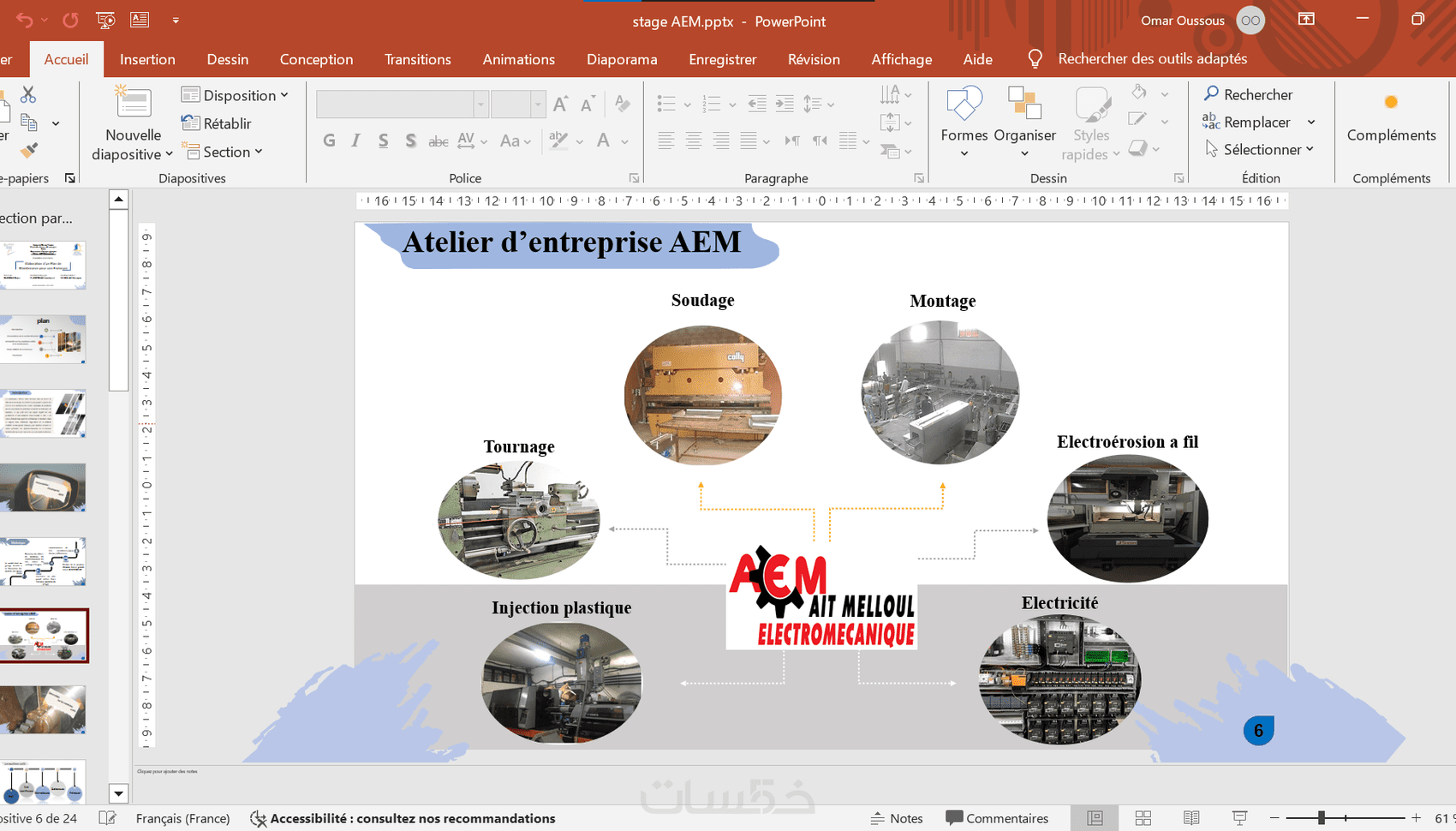Click the Nouvelle diapositive slide icon
Image resolution: width=1456 pixels, height=831 pixels.
tap(133, 103)
